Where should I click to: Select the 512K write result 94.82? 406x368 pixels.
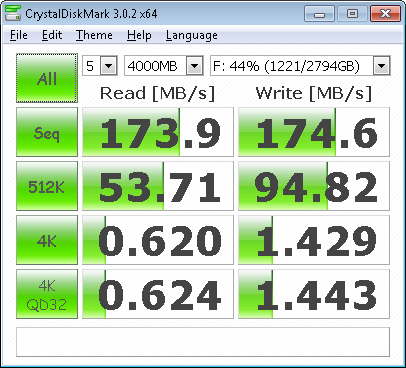(x=314, y=186)
